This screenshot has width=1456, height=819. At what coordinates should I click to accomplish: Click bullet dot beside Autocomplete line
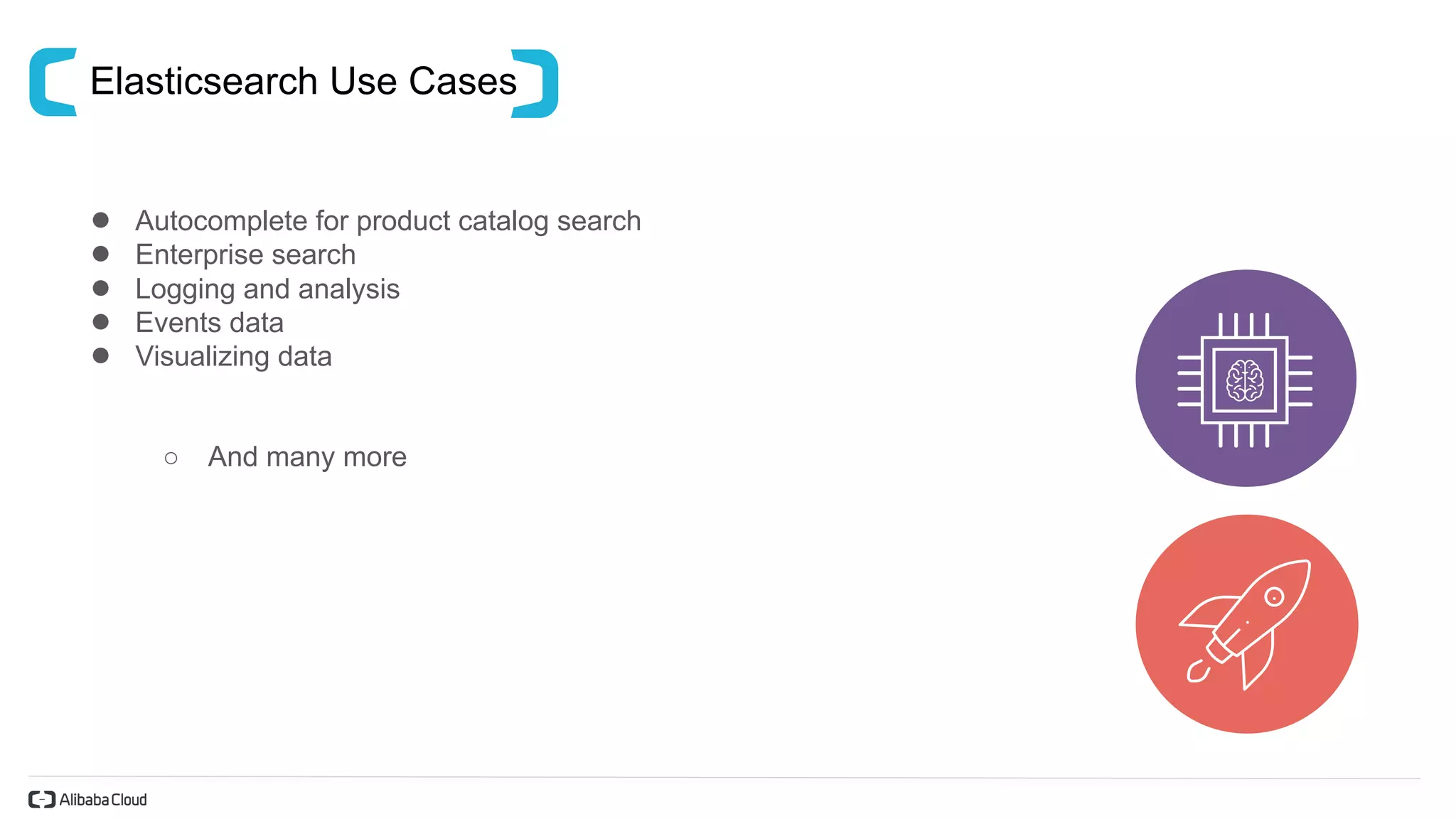pos(101,220)
